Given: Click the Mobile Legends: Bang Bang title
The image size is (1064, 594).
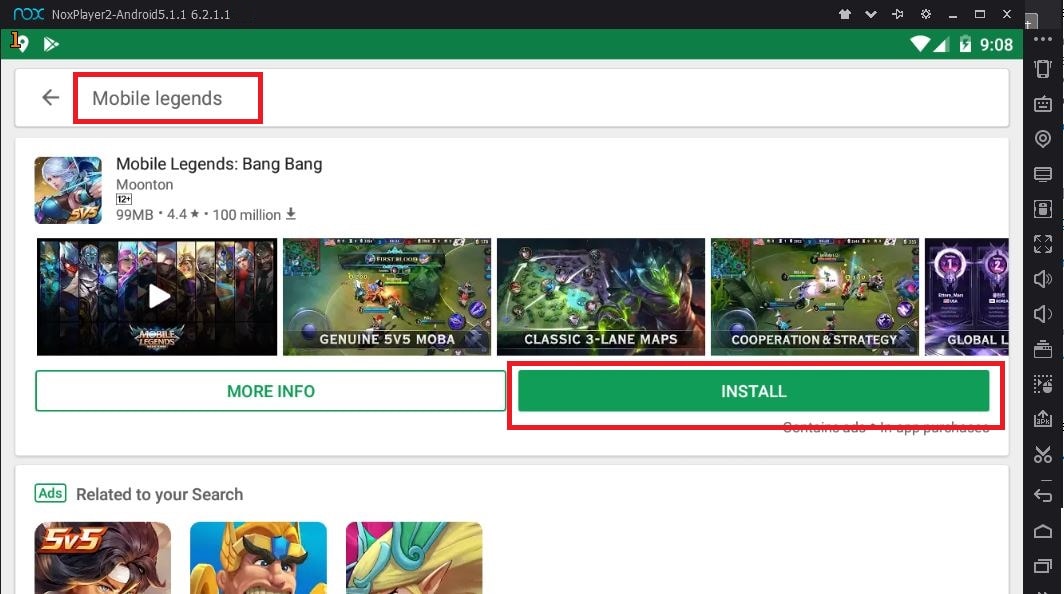Looking at the screenshot, I should pos(219,164).
